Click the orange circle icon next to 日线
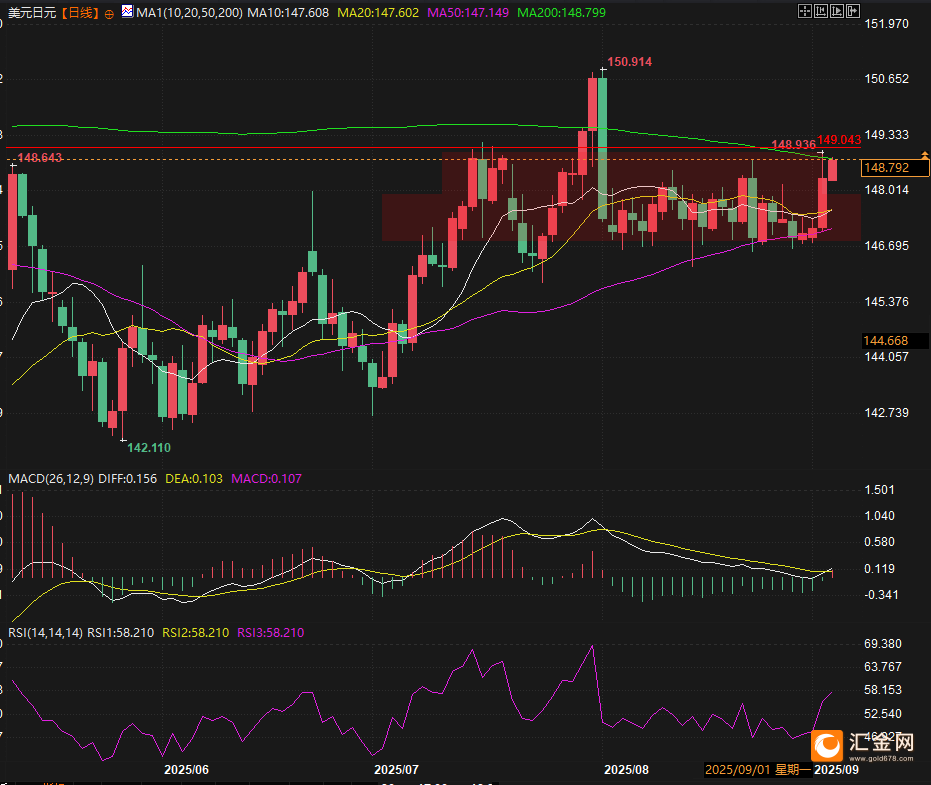This screenshot has width=931, height=785. [x=108, y=14]
